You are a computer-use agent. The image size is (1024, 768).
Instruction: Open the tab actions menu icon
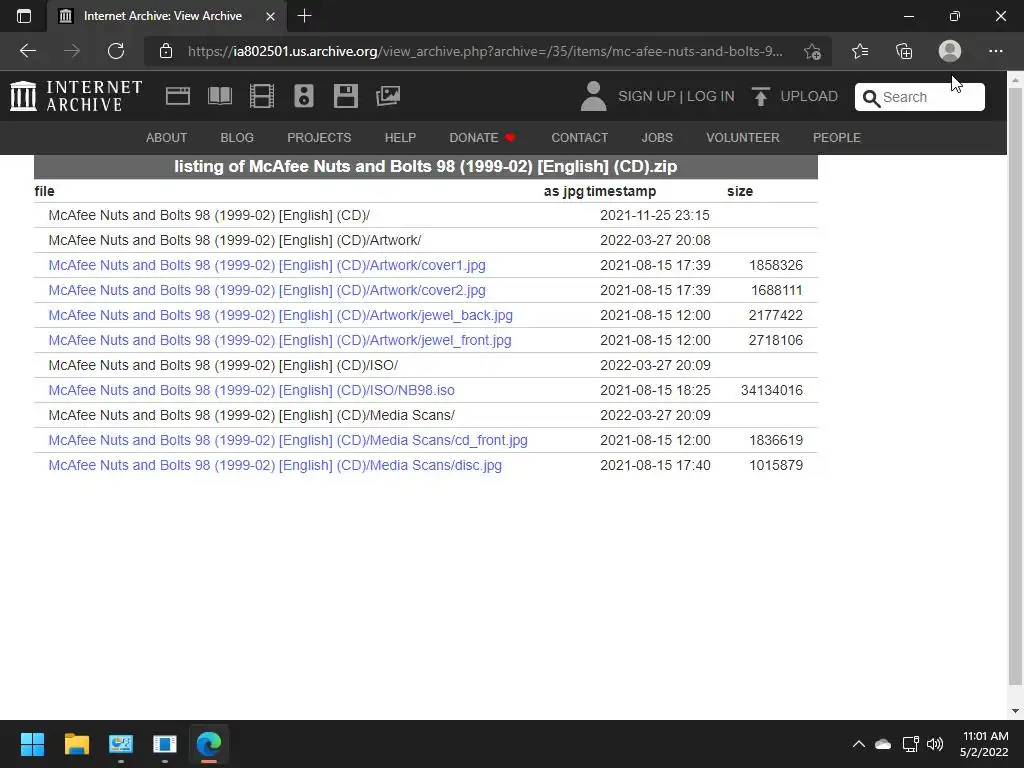click(x=24, y=16)
